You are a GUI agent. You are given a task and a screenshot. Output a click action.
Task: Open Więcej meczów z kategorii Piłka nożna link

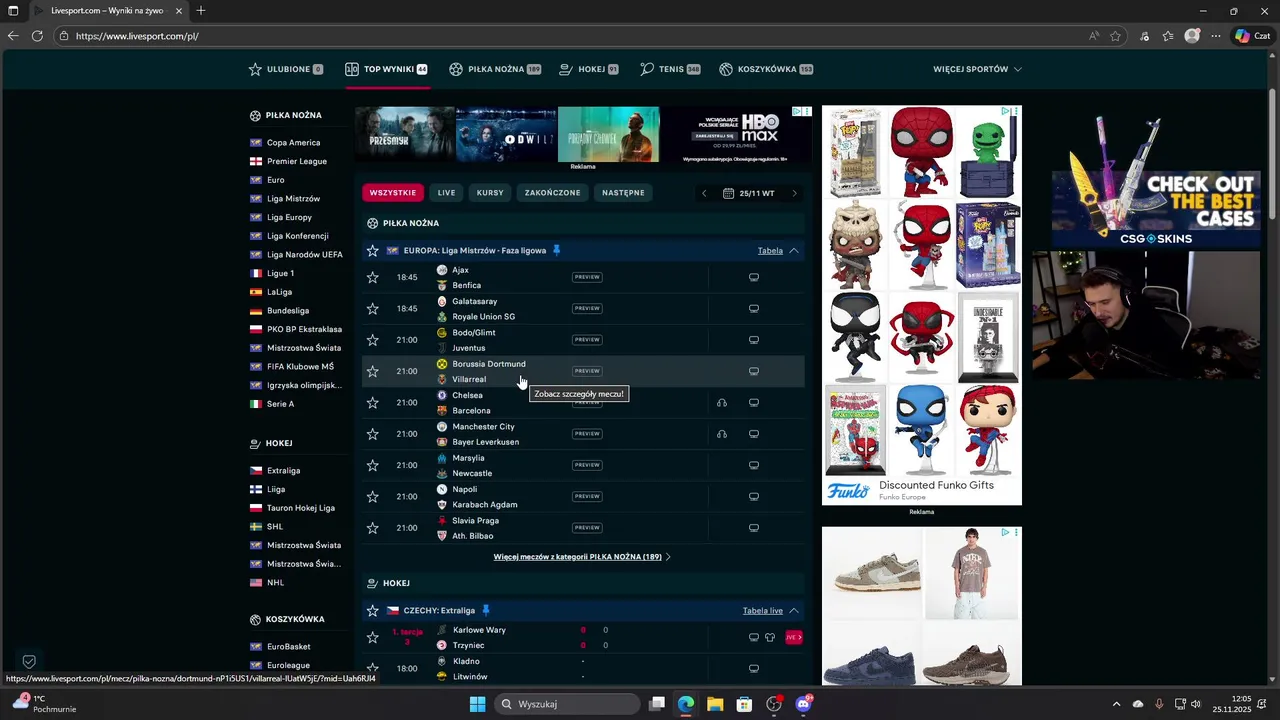point(582,557)
